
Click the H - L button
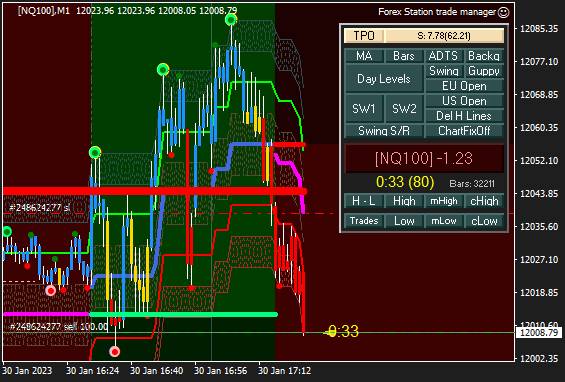(364, 201)
